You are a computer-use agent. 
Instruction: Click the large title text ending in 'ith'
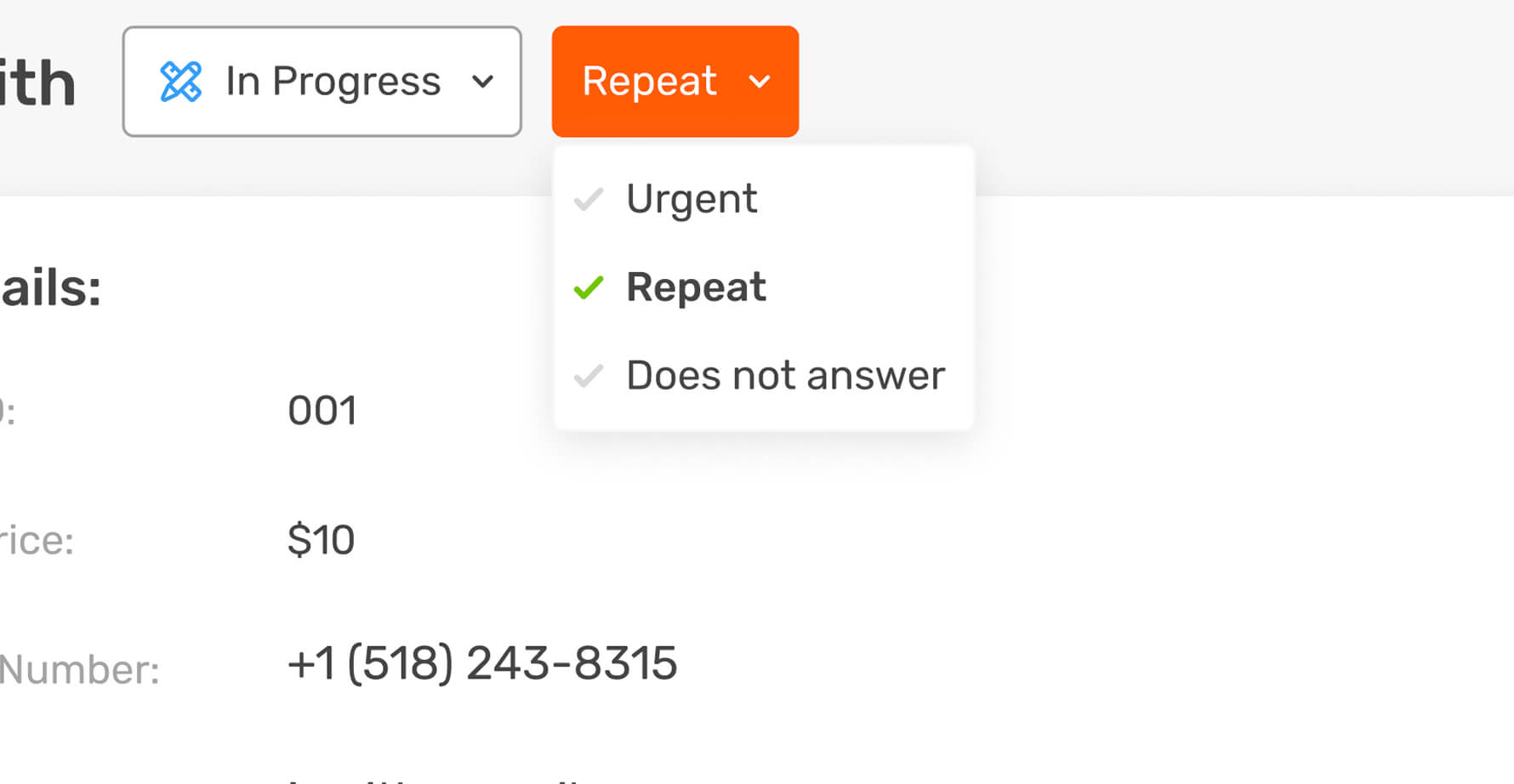coord(37,83)
